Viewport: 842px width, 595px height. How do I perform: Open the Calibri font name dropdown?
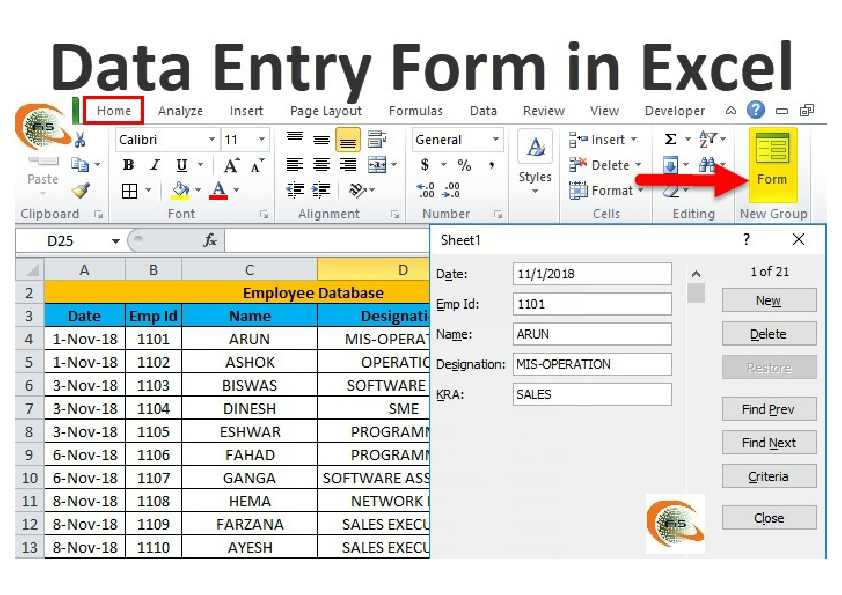pyautogui.click(x=212, y=140)
